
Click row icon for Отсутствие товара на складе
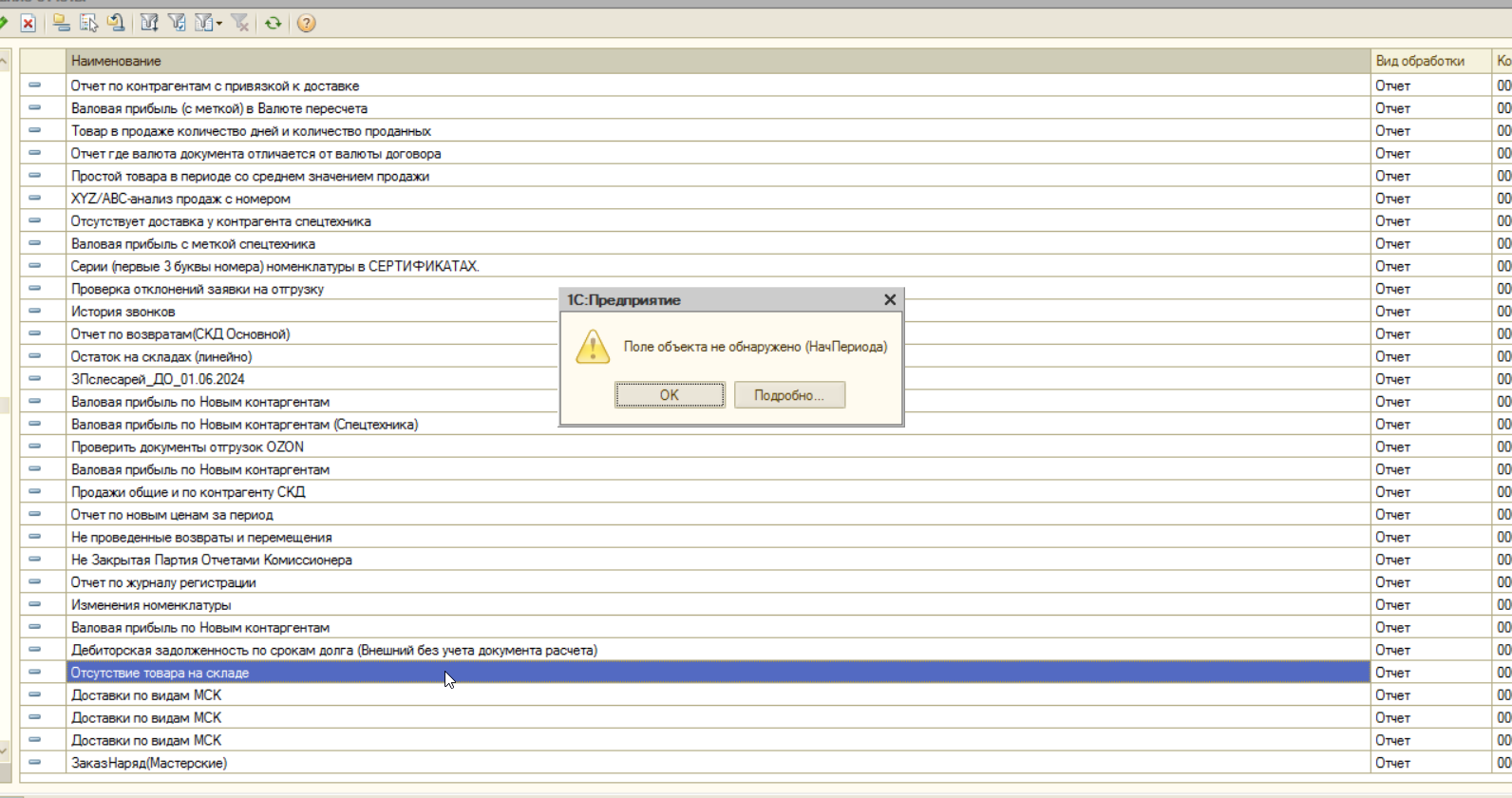coord(35,673)
